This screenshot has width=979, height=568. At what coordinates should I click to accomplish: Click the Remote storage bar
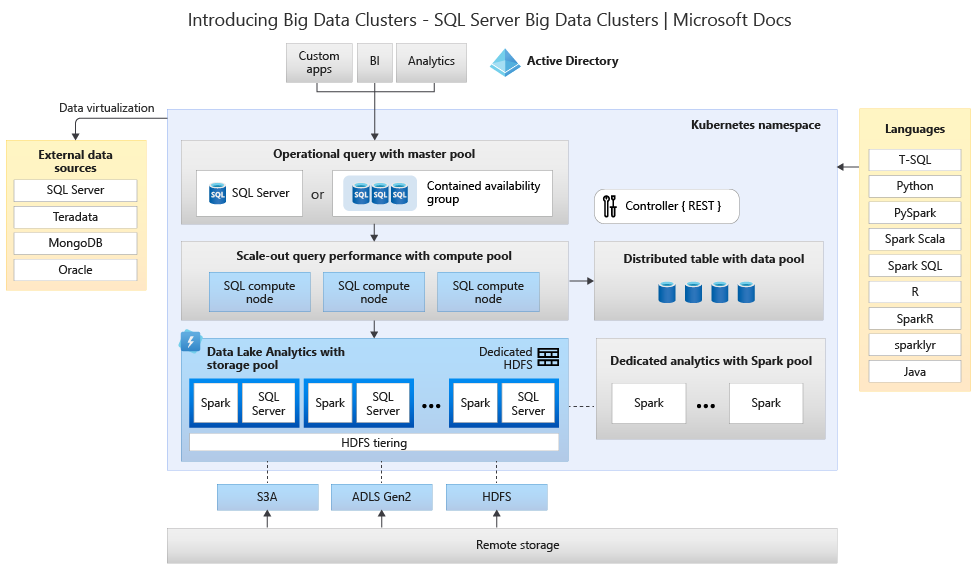[502, 546]
